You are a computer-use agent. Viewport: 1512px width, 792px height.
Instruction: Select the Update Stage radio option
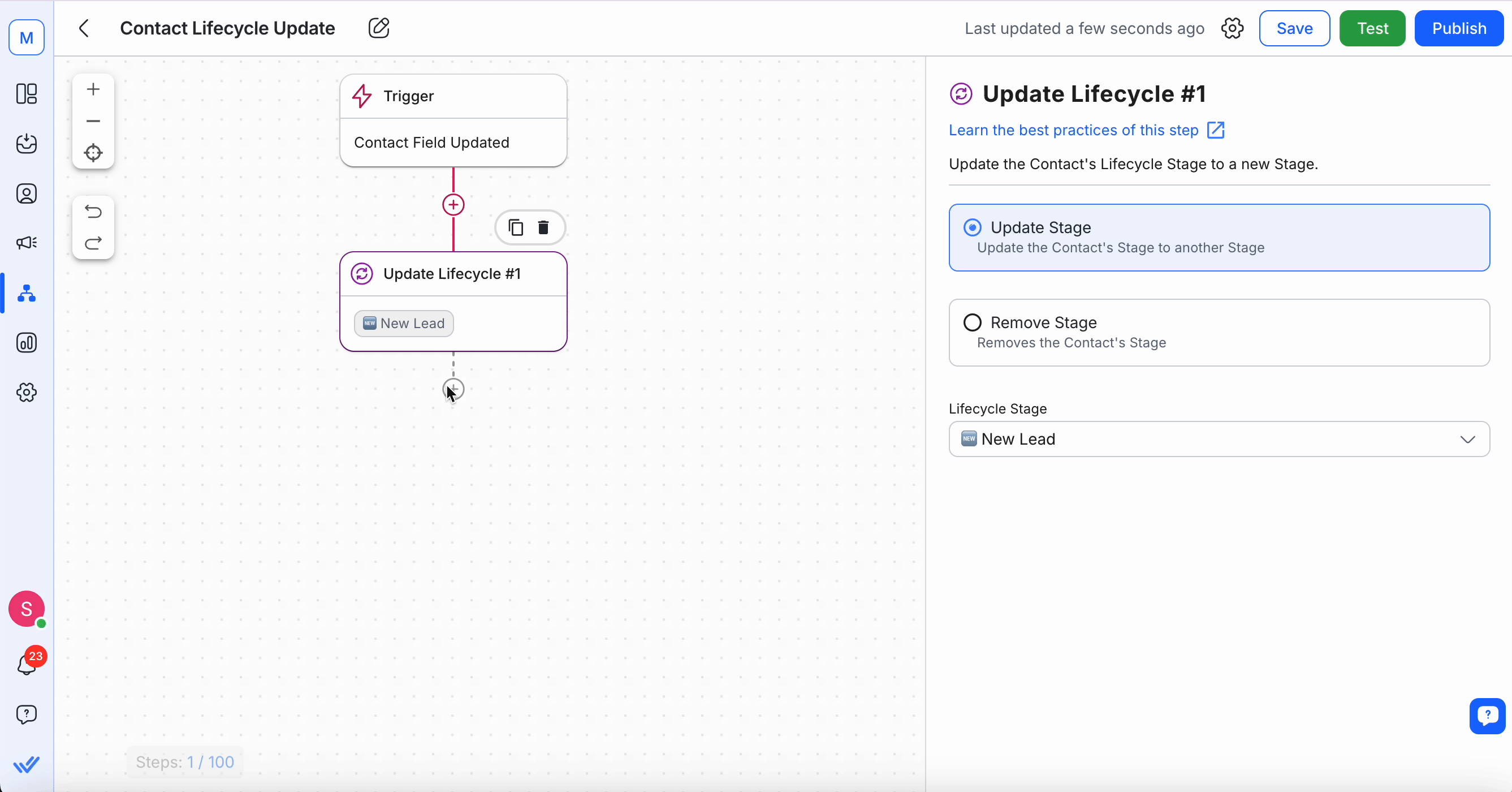coord(973,227)
